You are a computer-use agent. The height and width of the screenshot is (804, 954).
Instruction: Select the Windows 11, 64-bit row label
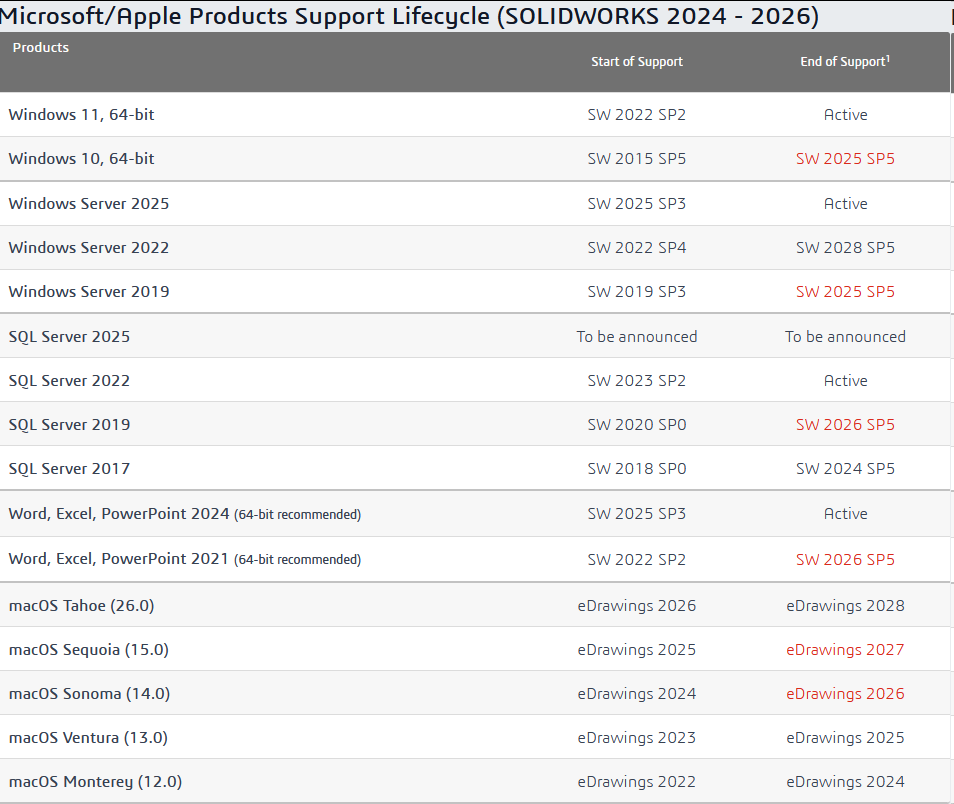coord(82,114)
